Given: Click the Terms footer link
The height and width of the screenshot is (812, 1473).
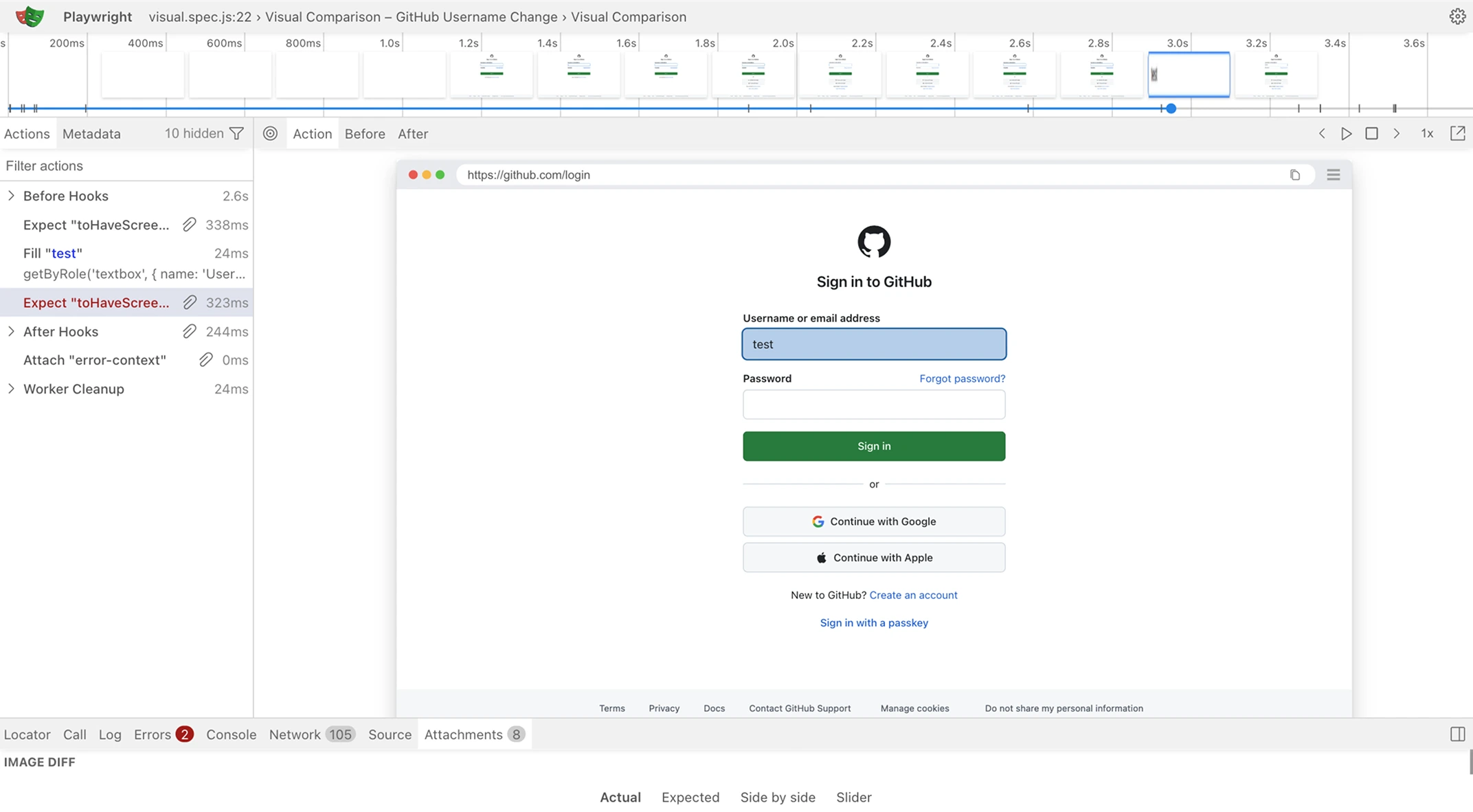Looking at the screenshot, I should coord(611,708).
